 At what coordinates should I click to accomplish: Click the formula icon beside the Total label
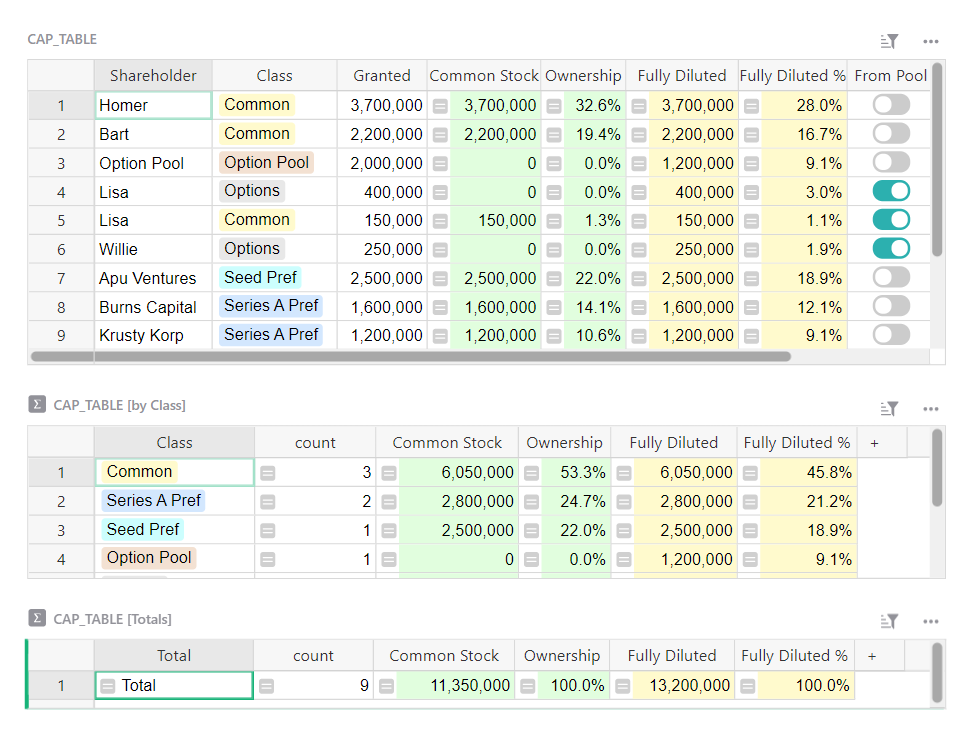pyautogui.click(x=110, y=685)
